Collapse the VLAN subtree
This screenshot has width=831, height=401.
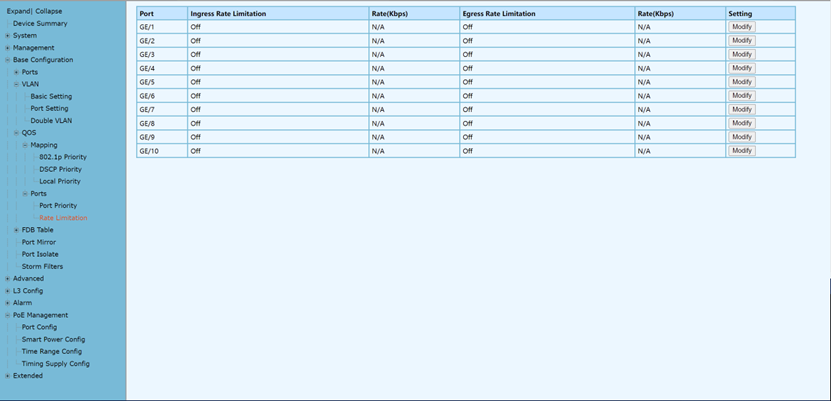point(17,85)
